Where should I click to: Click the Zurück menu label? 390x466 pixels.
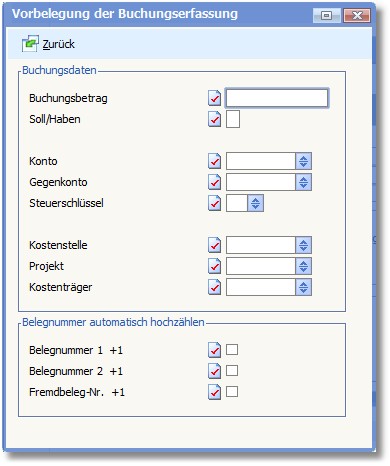pos(59,44)
